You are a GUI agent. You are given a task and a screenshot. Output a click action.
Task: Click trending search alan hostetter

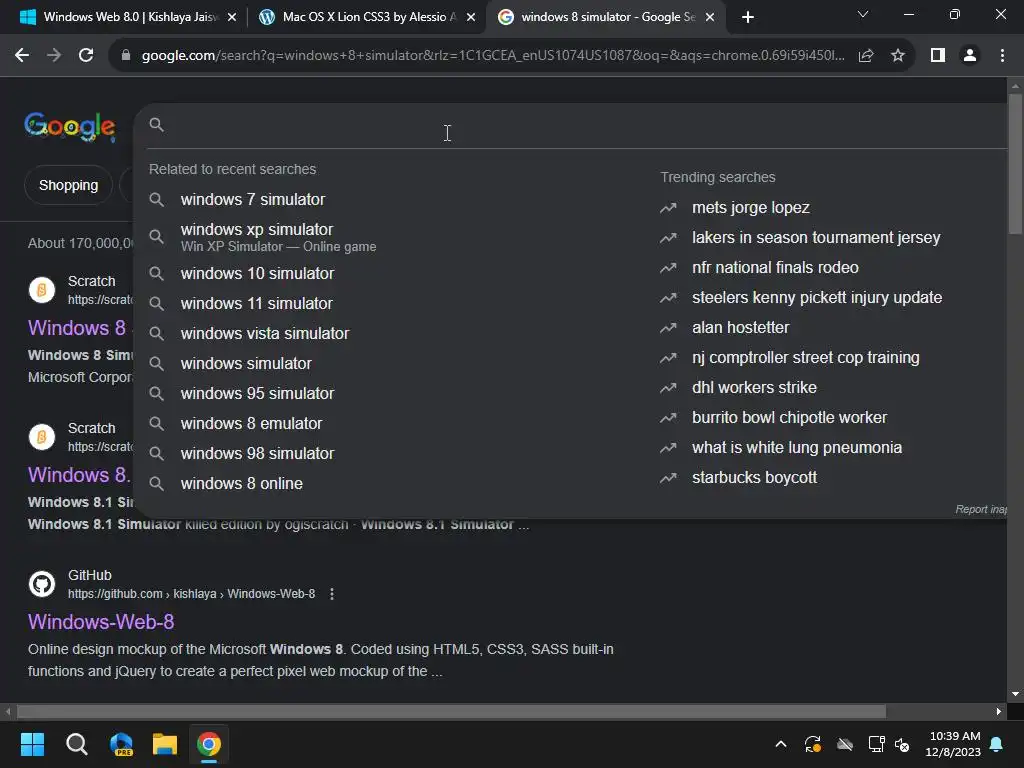[x=741, y=328]
